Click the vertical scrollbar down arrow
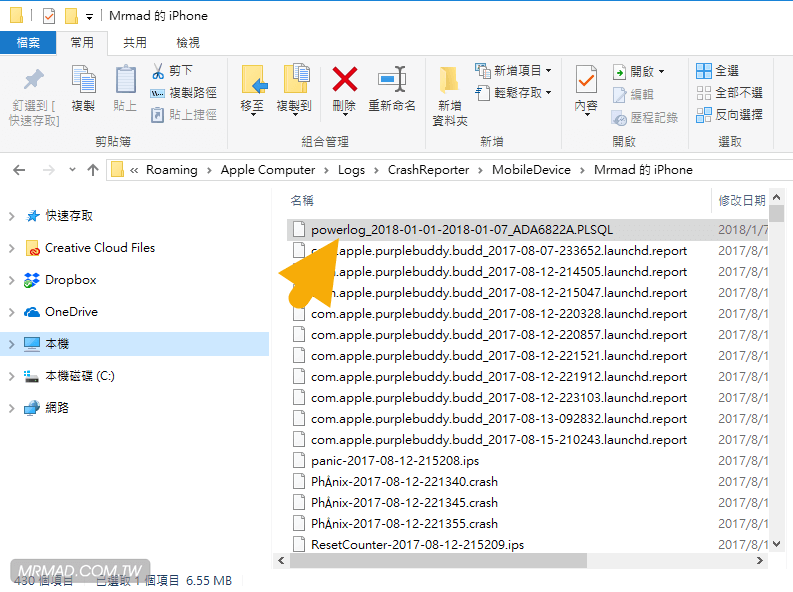 pyautogui.click(x=777, y=544)
